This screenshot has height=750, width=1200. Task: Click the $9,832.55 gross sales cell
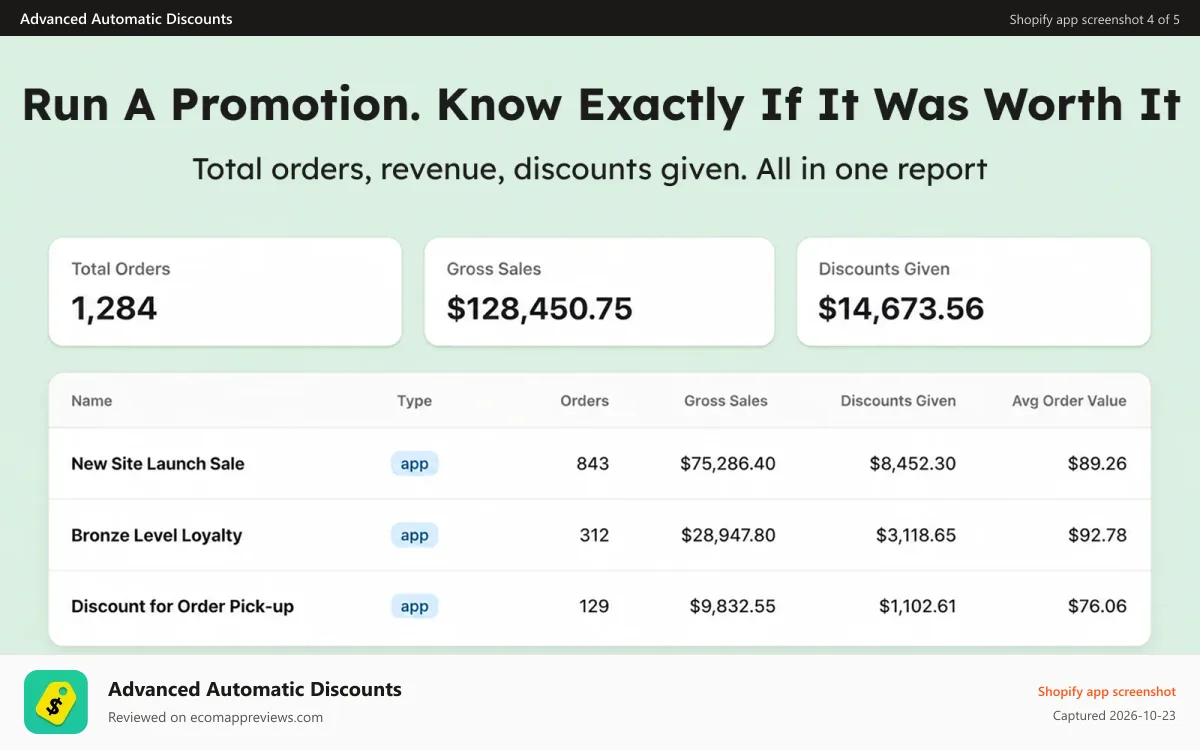pyautogui.click(x=733, y=606)
